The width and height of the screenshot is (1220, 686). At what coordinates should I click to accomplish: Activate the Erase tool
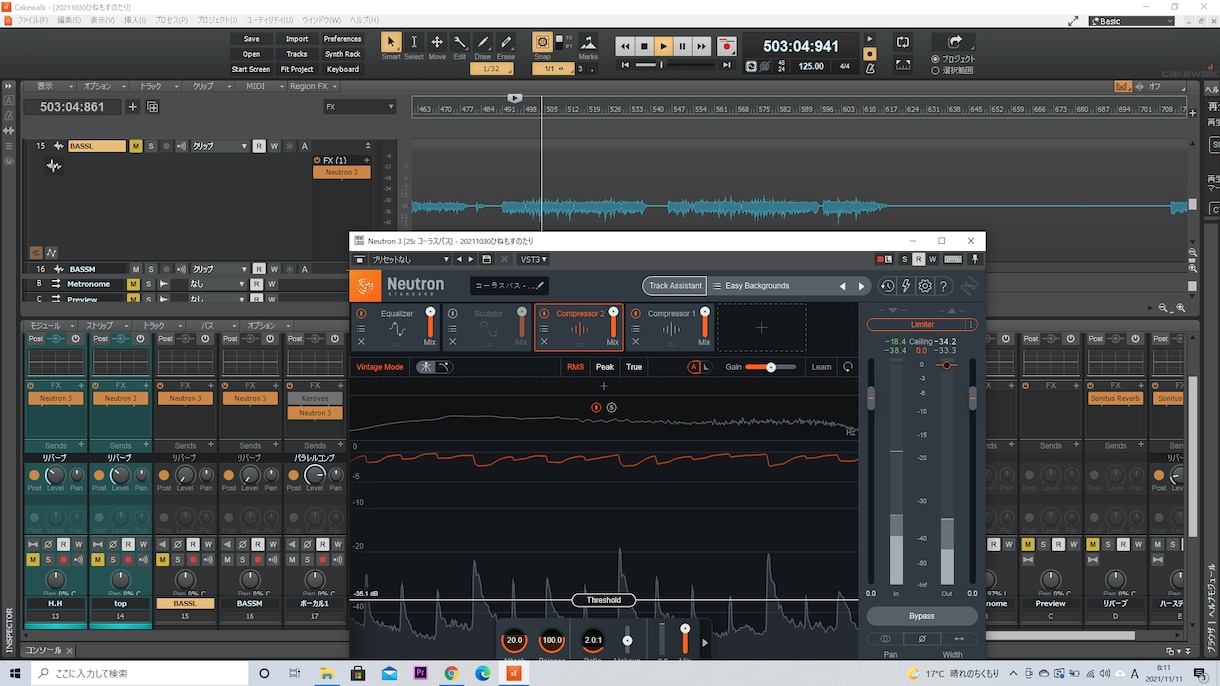[x=506, y=42]
